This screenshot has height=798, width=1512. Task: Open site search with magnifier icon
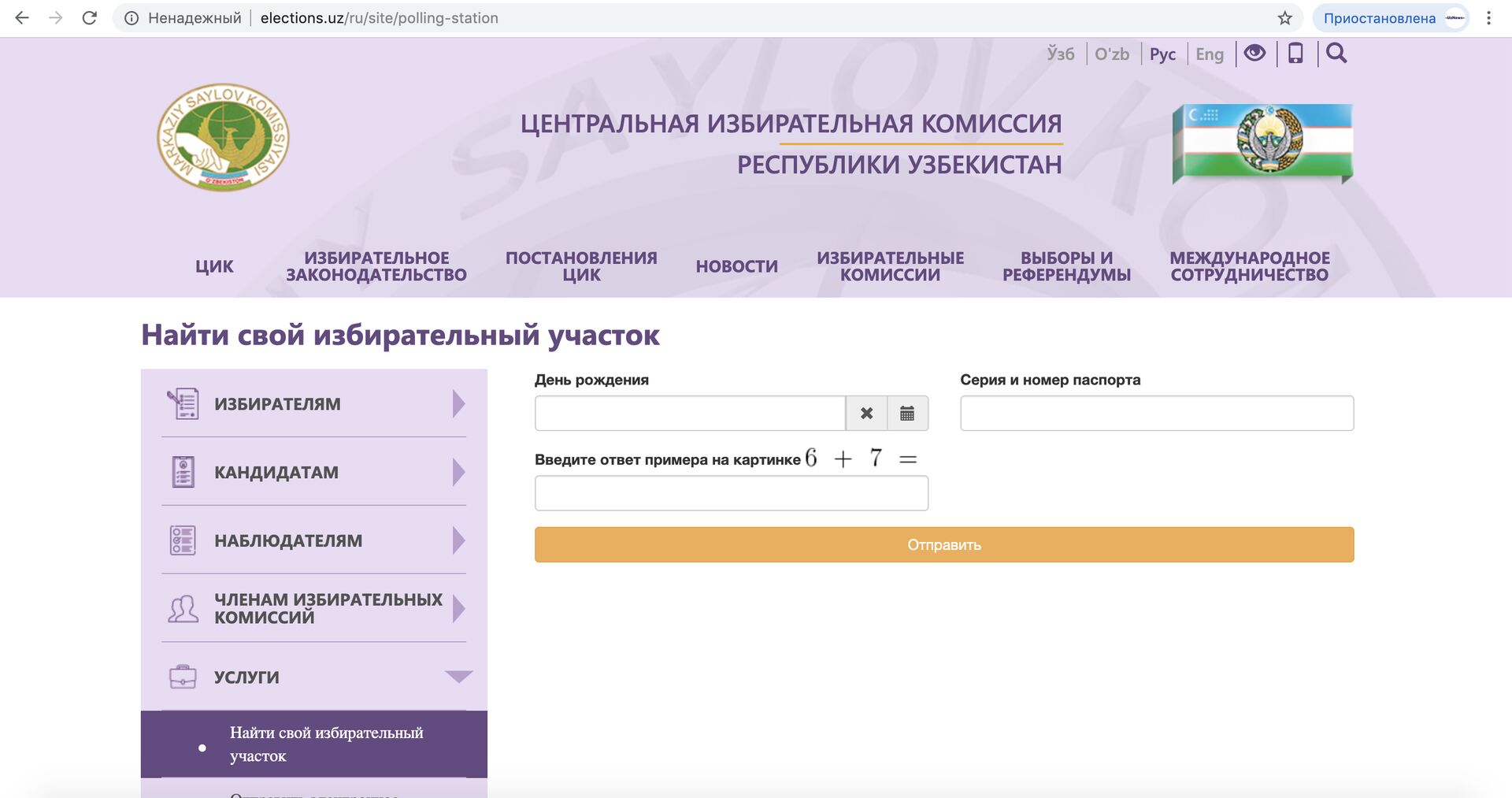tap(1336, 53)
